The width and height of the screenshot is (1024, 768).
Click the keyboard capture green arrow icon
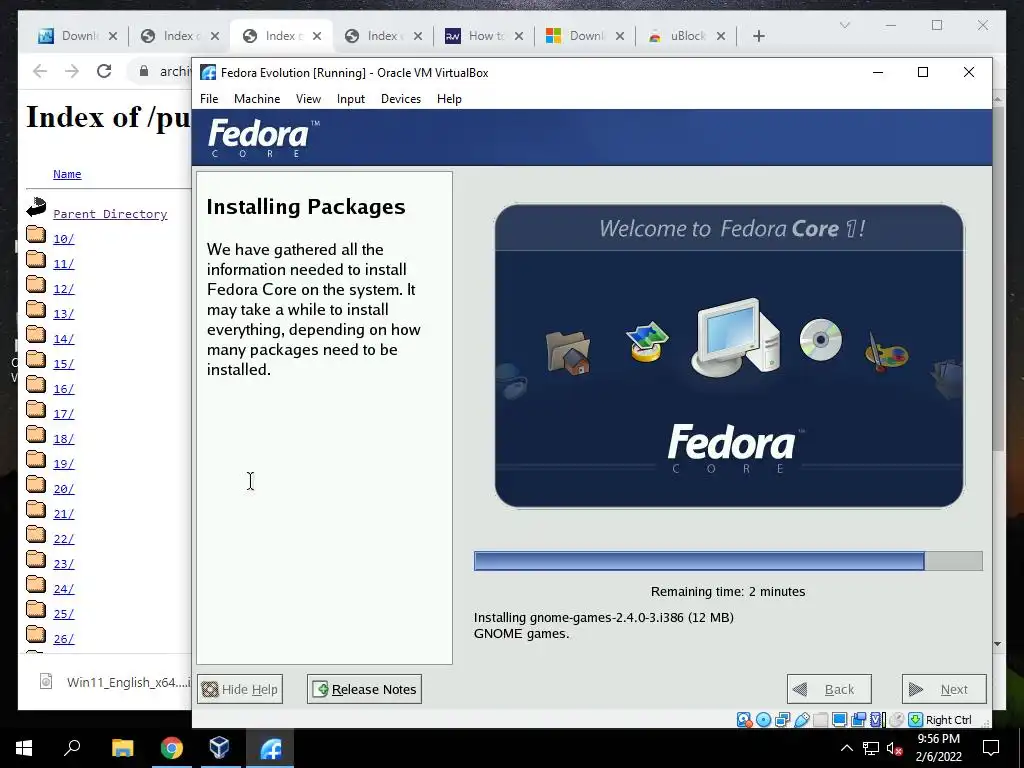tap(916, 720)
